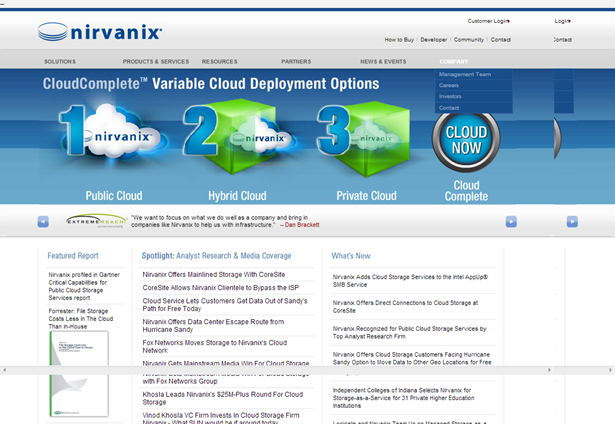Screen dimensions: 615x424
Task: Click the left arrow of horizontal scrollbar
Action: point(4,370)
